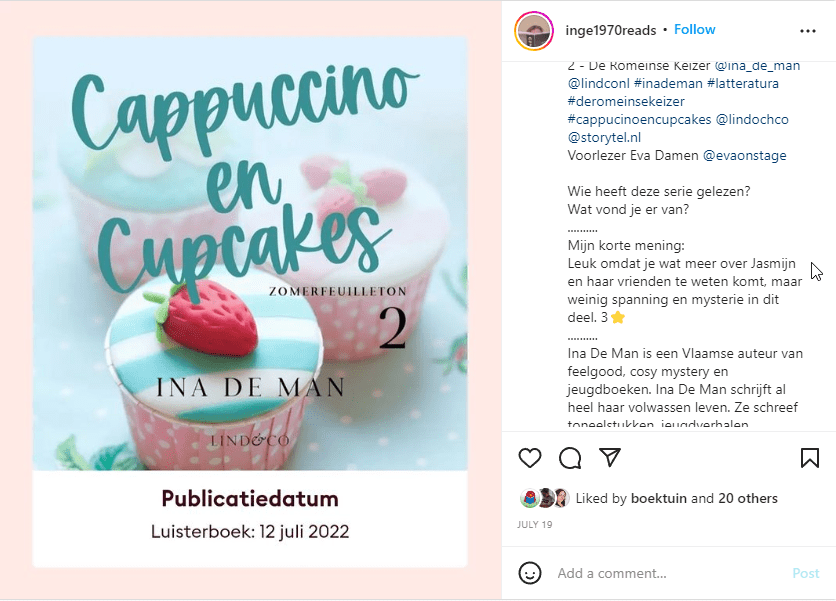Screen dimensions: 836x601
Task: Like the post with heart icon
Action: (529, 458)
